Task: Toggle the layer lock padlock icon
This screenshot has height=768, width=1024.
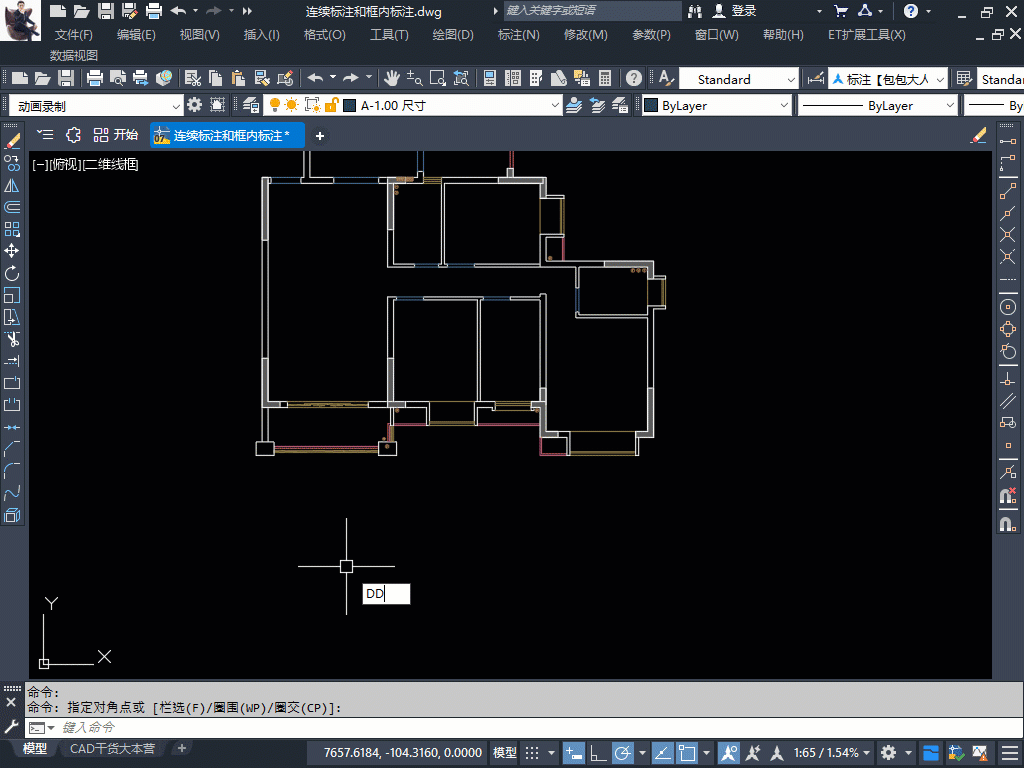Action: [332, 104]
